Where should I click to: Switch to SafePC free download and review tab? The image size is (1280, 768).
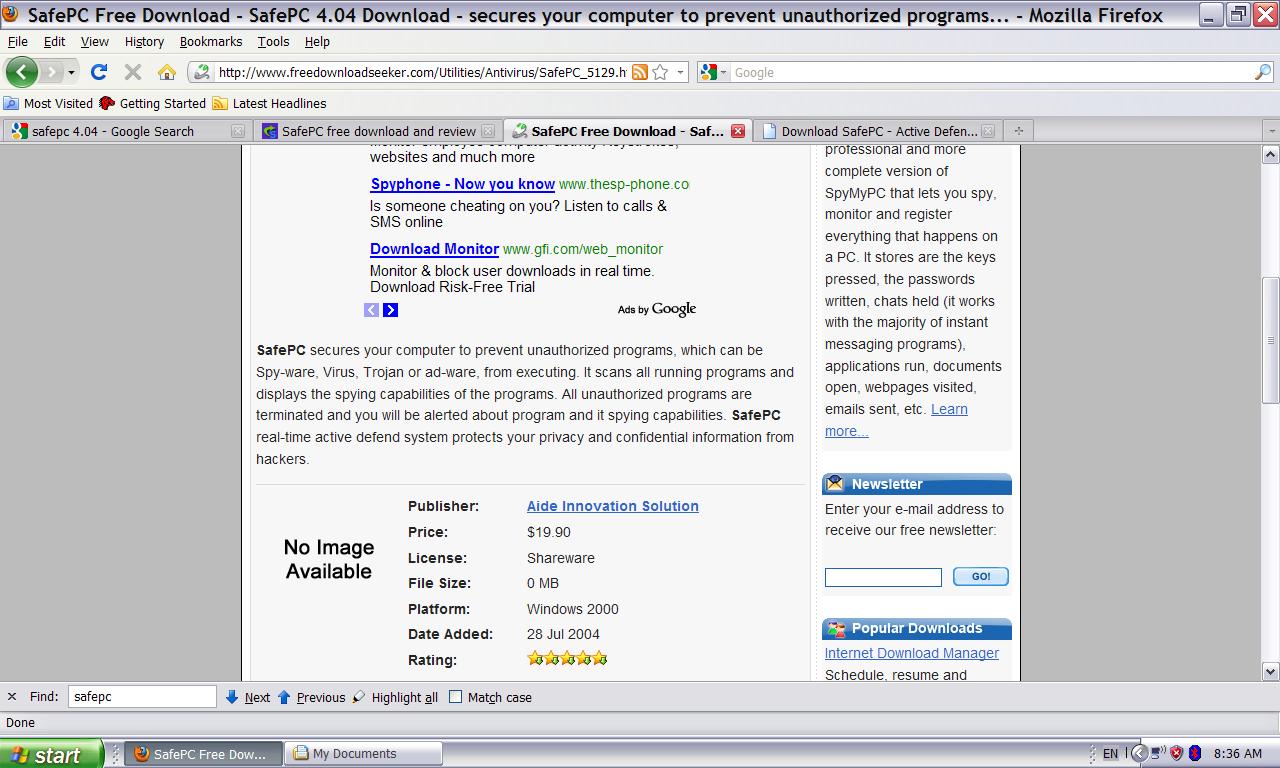(378, 131)
